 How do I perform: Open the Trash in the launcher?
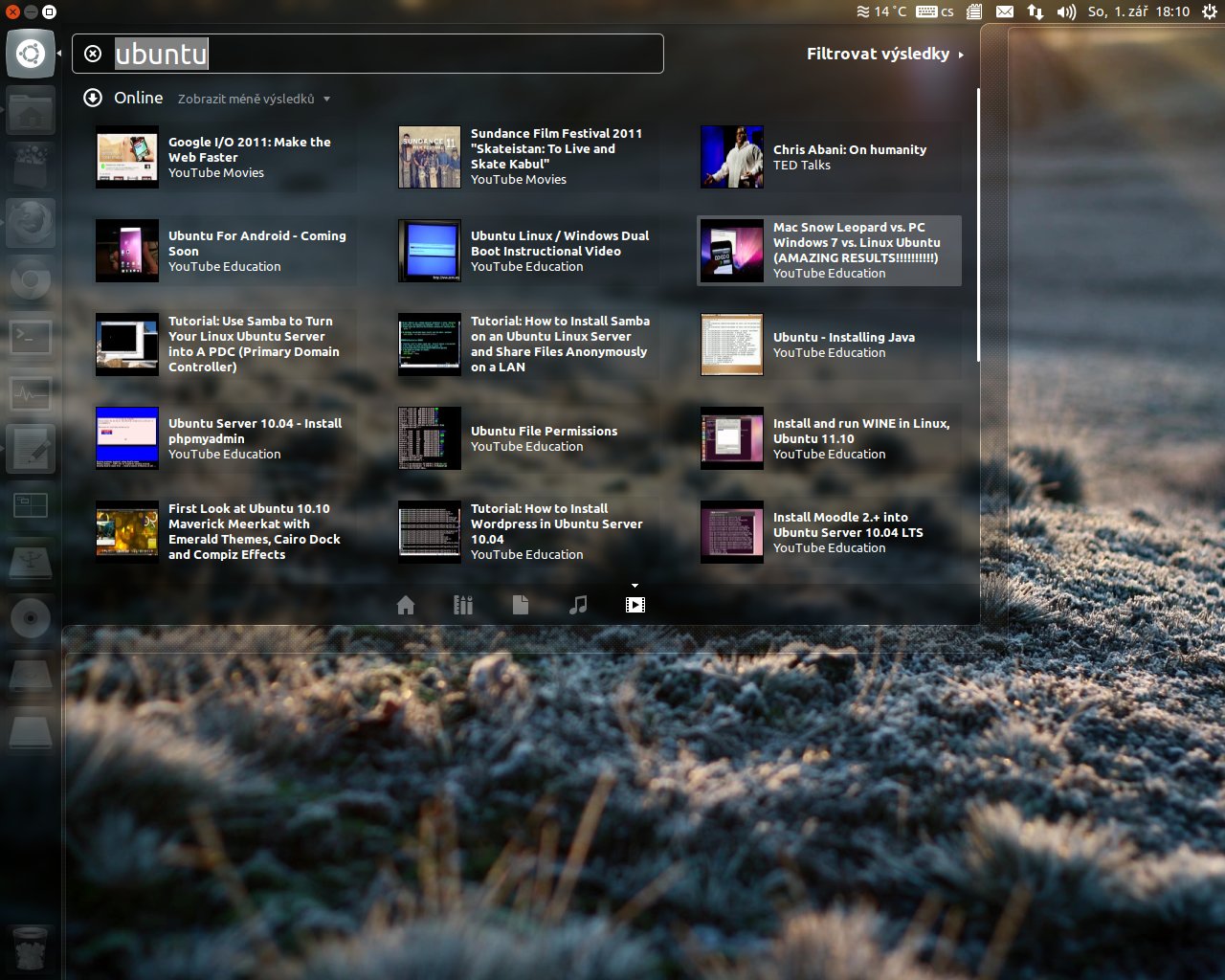point(31,947)
